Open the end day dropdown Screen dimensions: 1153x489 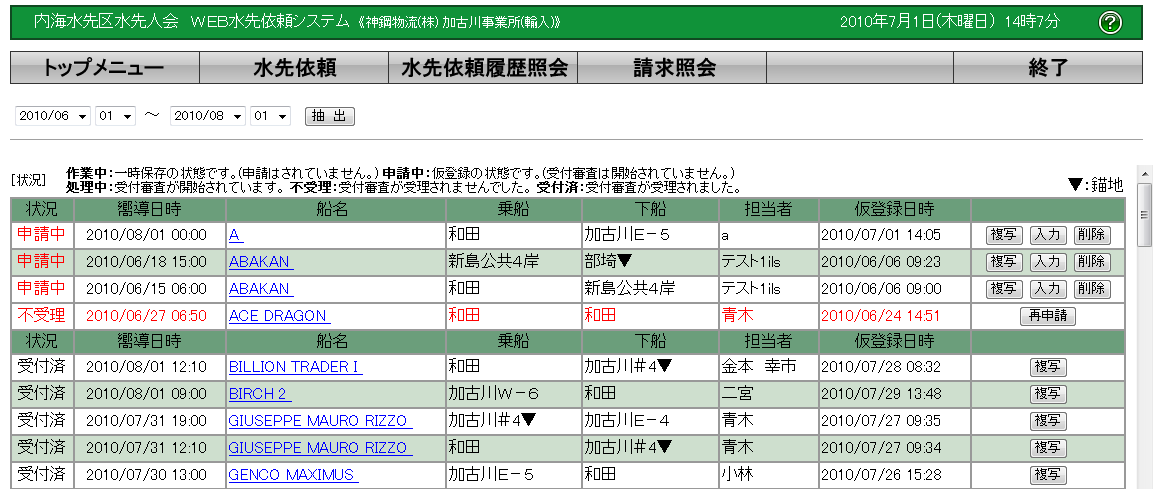270,116
